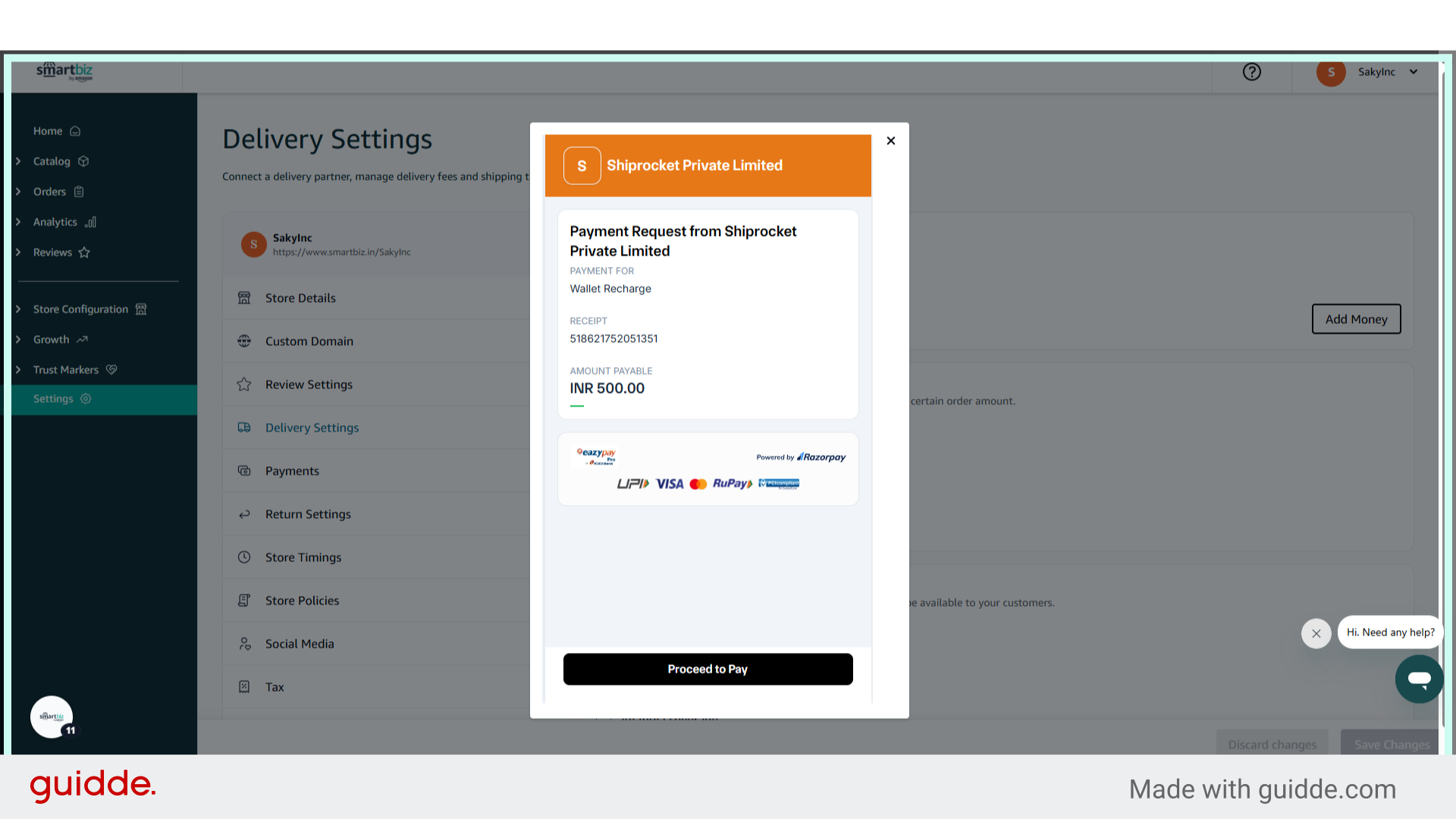
Task: Dismiss the Need any help chat bubble
Action: click(1316, 633)
